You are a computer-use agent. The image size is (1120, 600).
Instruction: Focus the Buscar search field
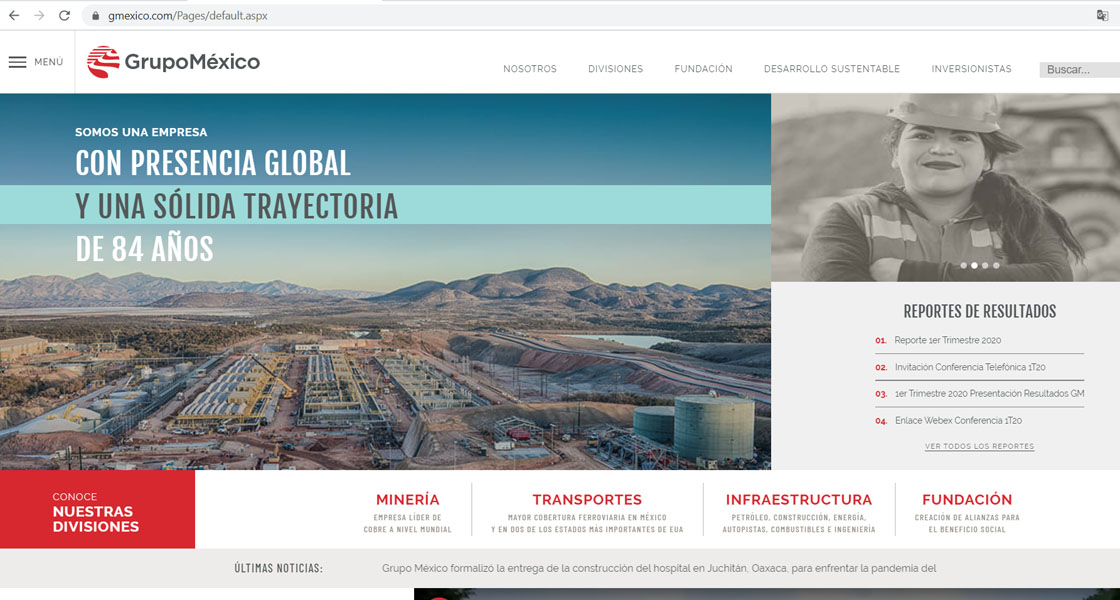click(x=1079, y=70)
